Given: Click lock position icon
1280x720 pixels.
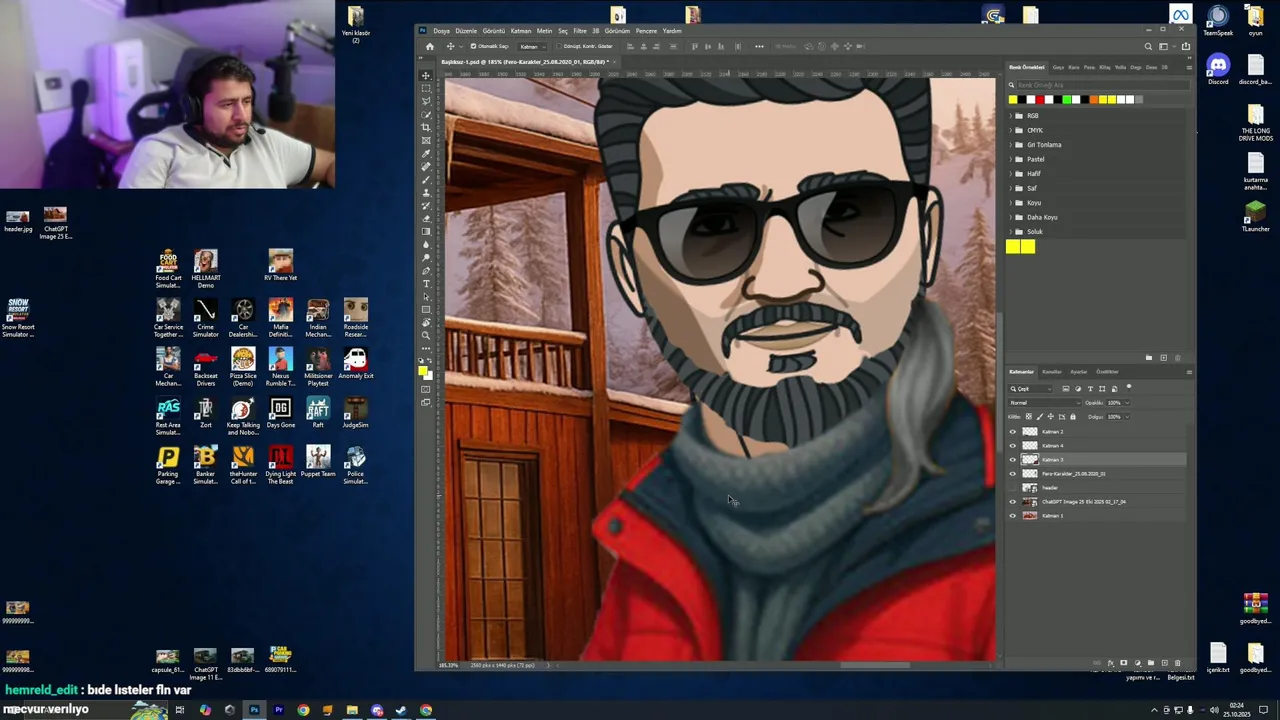Looking at the screenshot, I should coord(1051,417).
